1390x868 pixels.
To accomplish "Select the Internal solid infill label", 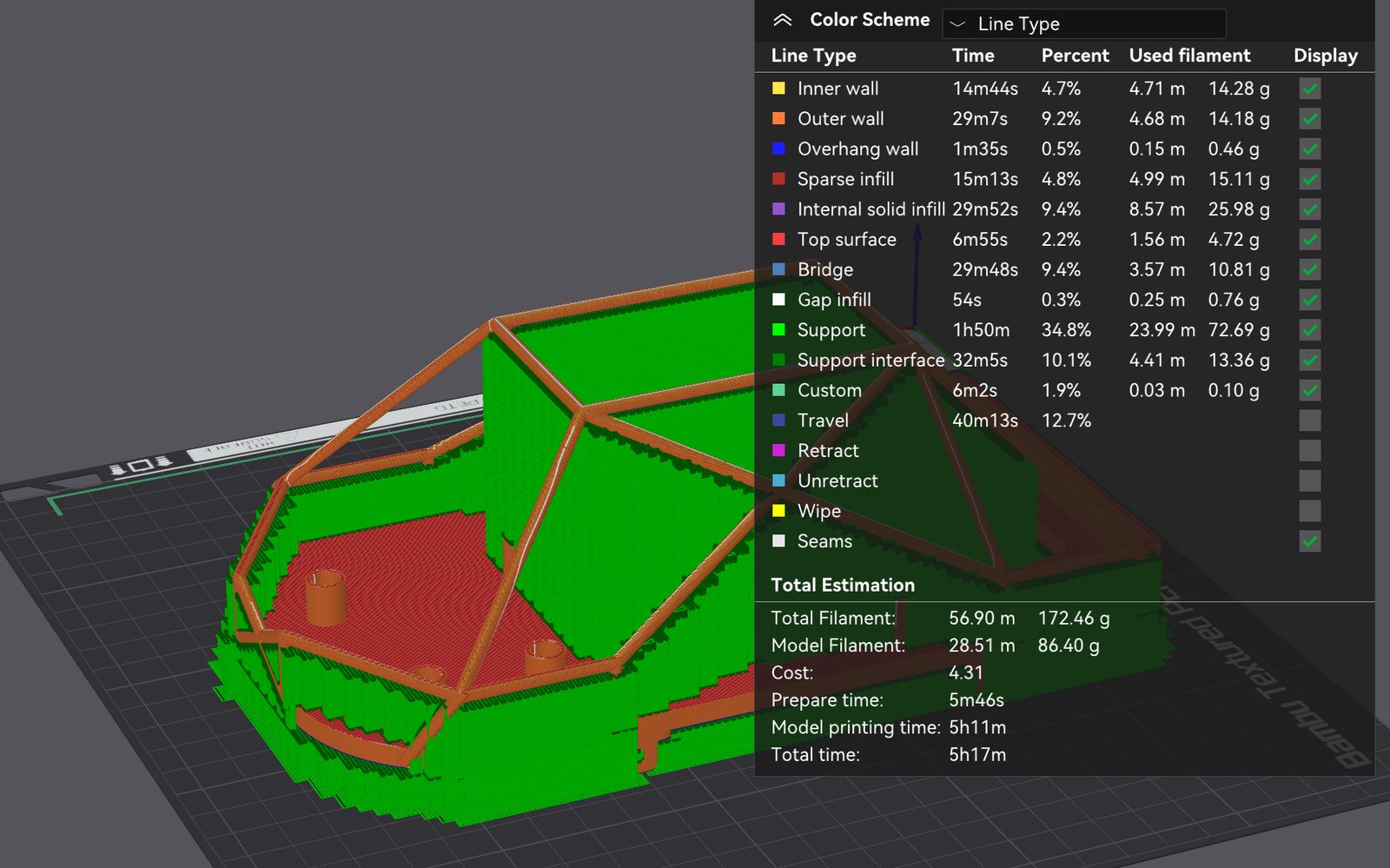I will tap(871, 209).
